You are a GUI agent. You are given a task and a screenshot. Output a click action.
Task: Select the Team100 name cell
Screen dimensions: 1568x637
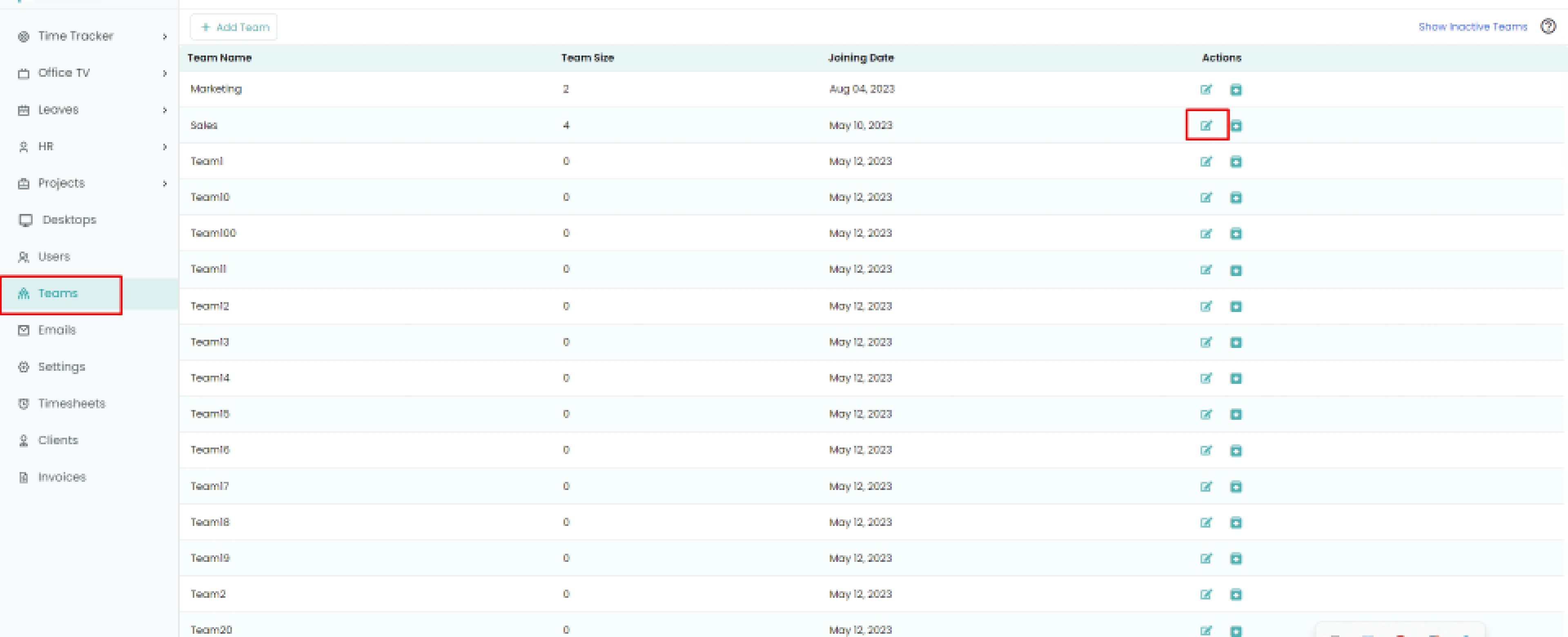click(213, 233)
